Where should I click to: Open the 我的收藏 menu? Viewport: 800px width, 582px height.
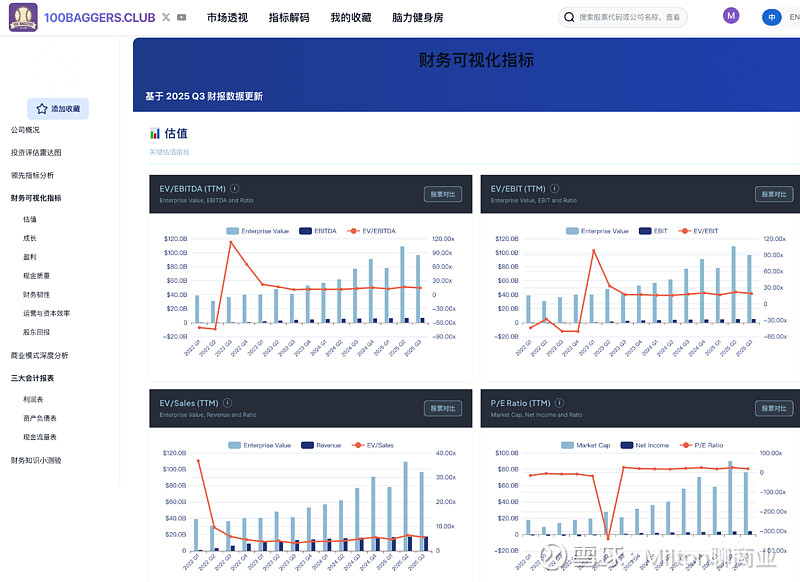[351, 17]
